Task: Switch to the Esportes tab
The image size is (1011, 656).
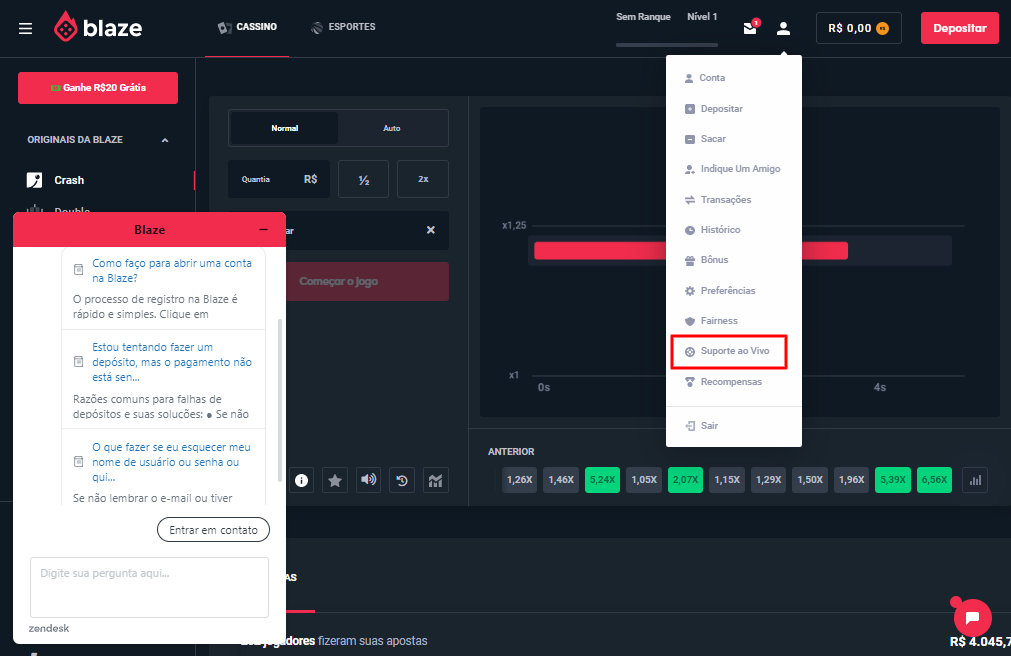Action: [343, 27]
